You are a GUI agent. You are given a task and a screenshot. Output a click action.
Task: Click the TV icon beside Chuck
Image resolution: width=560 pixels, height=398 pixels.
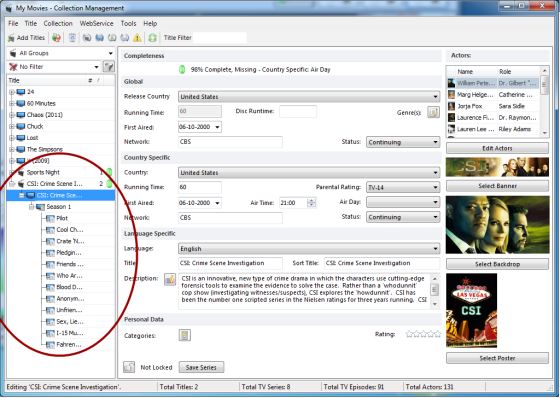(21, 126)
